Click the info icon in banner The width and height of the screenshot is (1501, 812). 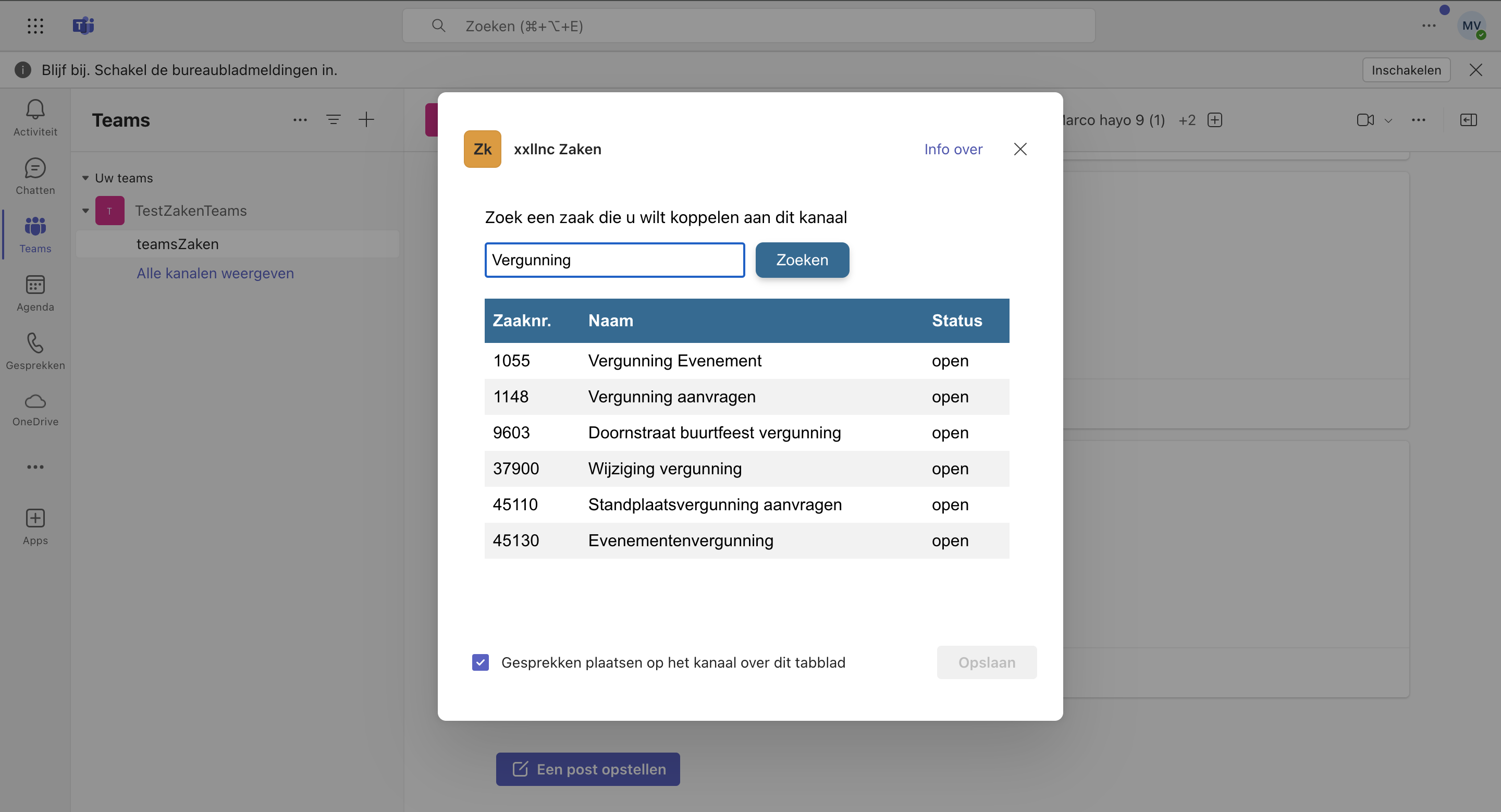click(23, 70)
